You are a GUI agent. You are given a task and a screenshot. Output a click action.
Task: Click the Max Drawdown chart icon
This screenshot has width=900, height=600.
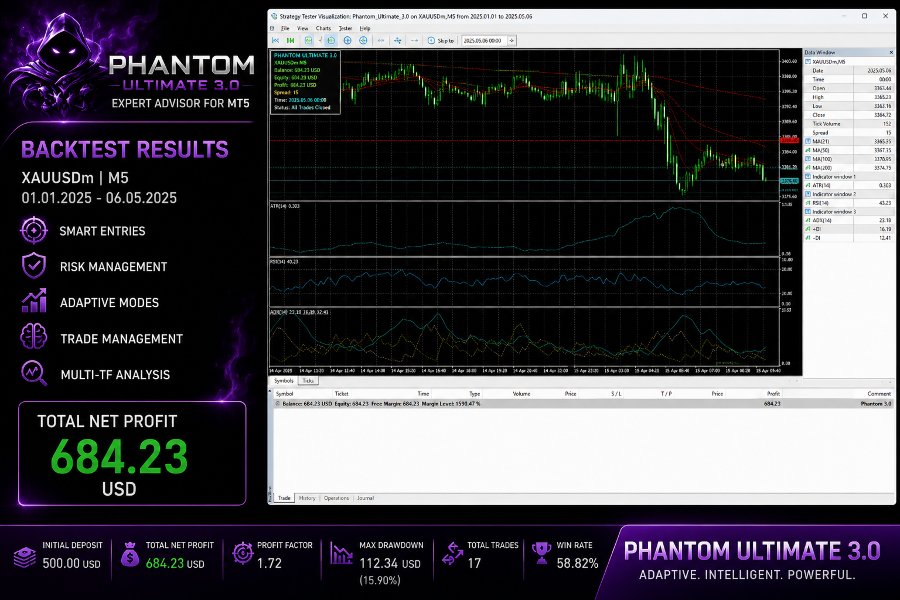[x=342, y=553]
